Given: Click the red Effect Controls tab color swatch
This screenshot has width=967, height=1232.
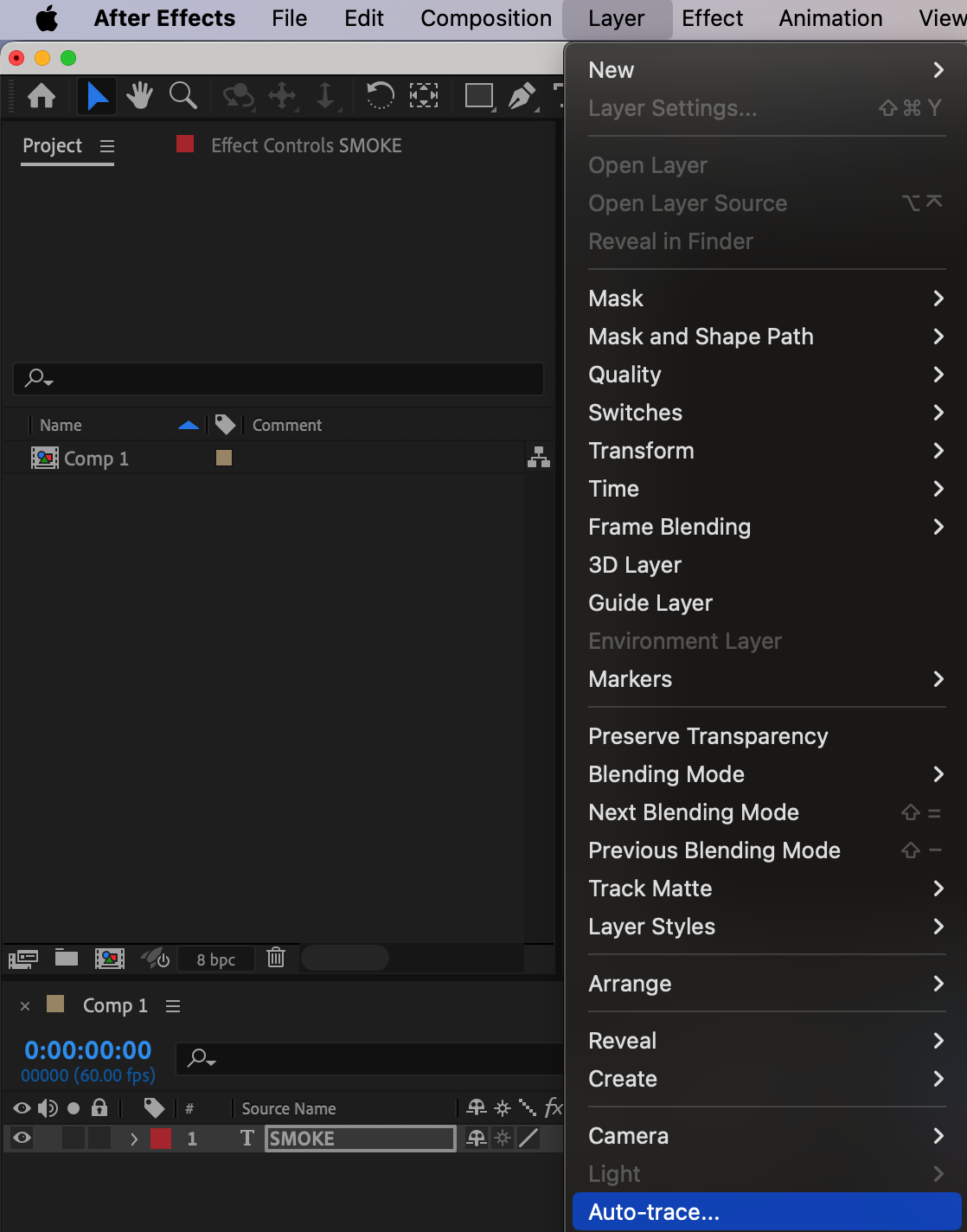Looking at the screenshot, I should pyautogui.click(x=185, y=144).
